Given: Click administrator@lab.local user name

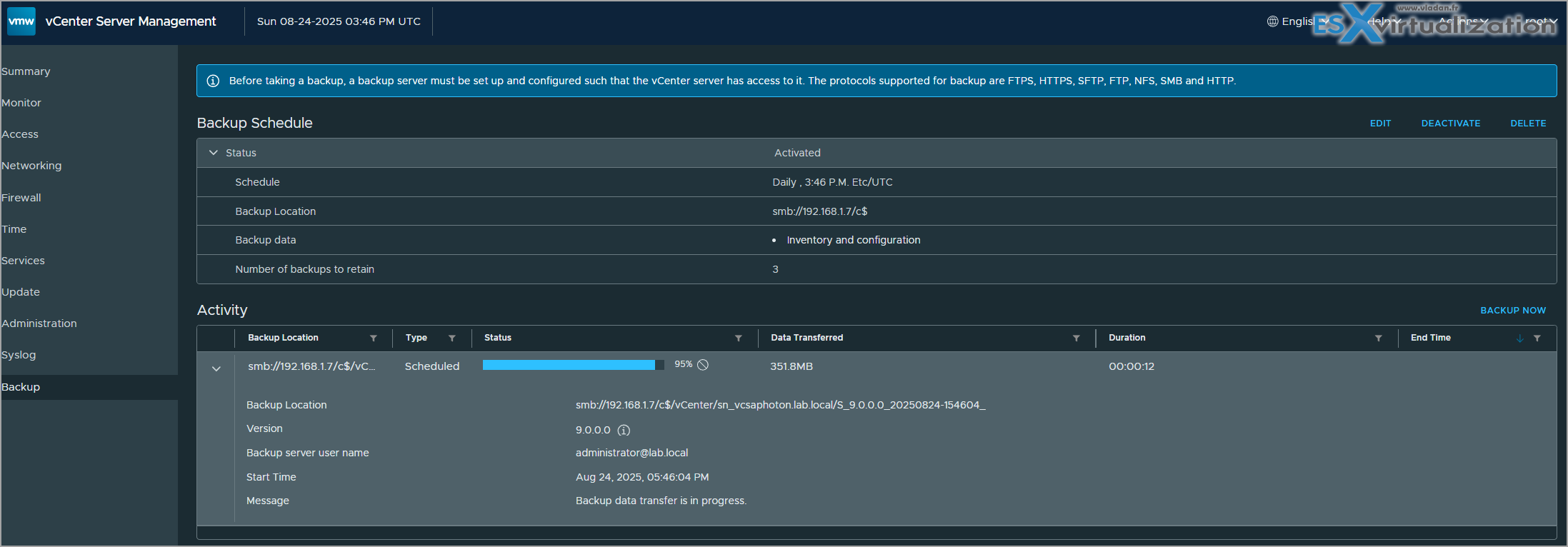Looking at the screenshot, I should pos(632,453).
